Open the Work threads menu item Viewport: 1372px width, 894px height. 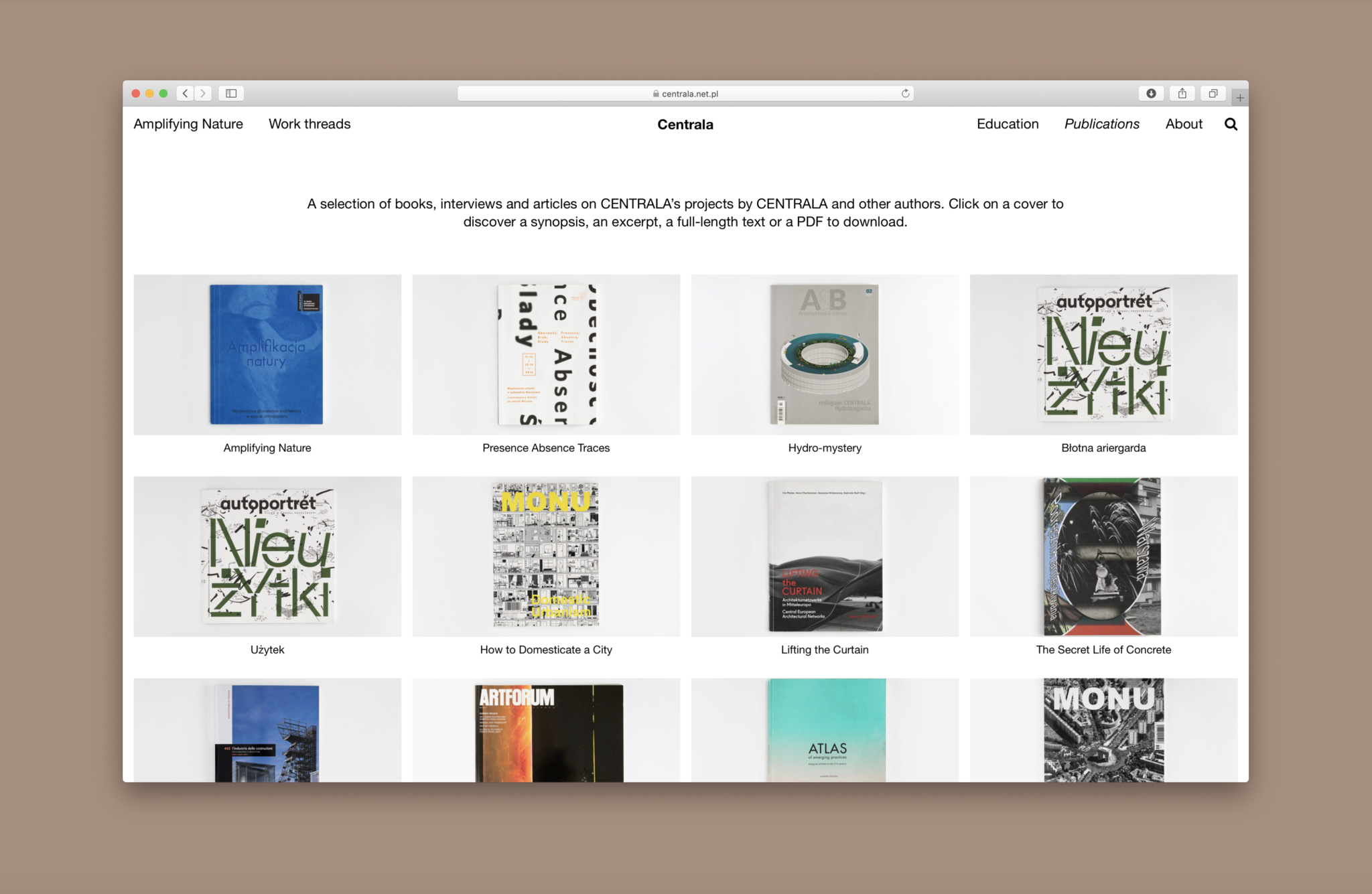pyautogui.click(x=310, y=124)
